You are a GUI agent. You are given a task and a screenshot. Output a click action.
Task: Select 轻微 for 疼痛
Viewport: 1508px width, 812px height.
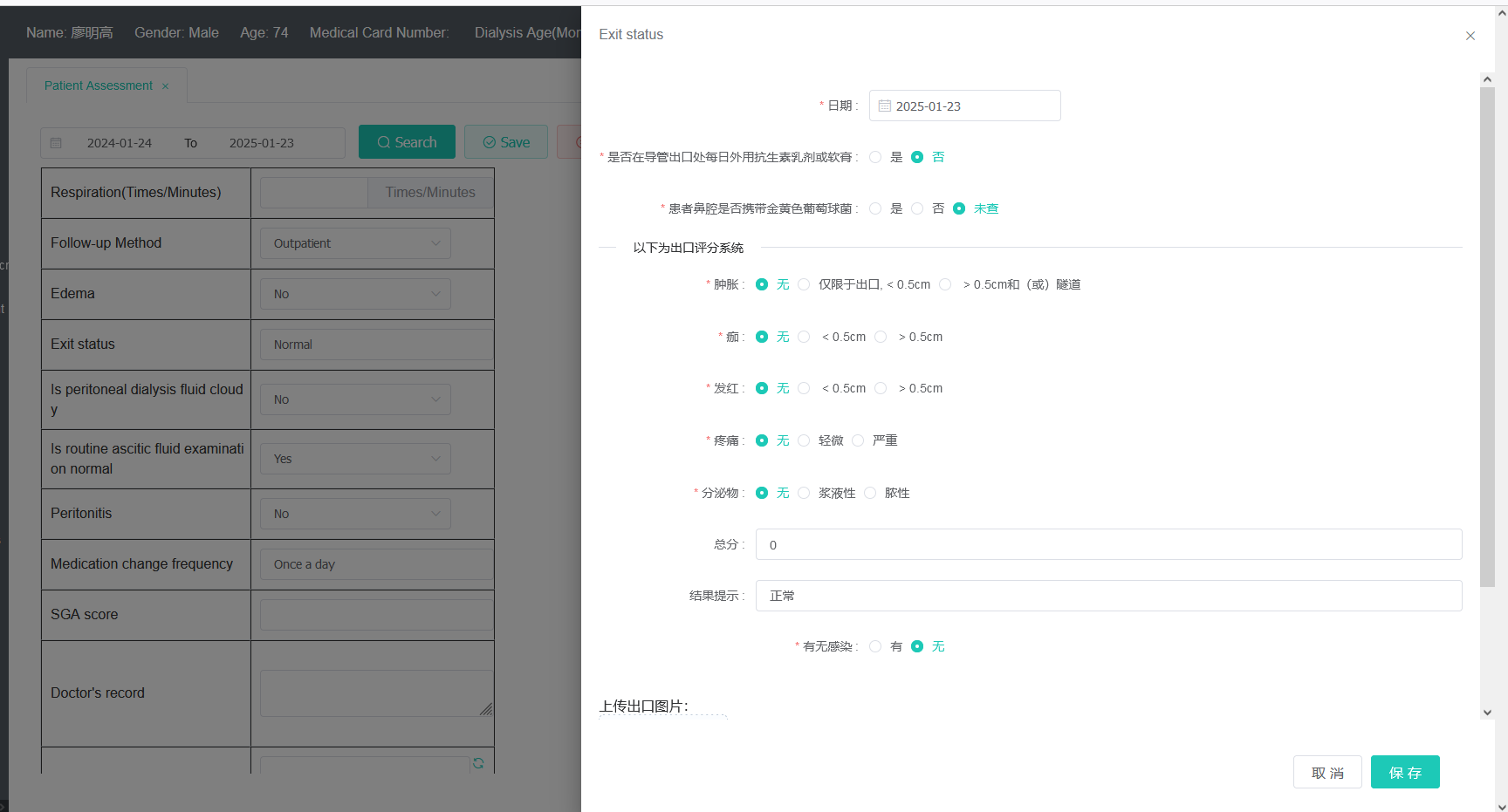(804, 440)
